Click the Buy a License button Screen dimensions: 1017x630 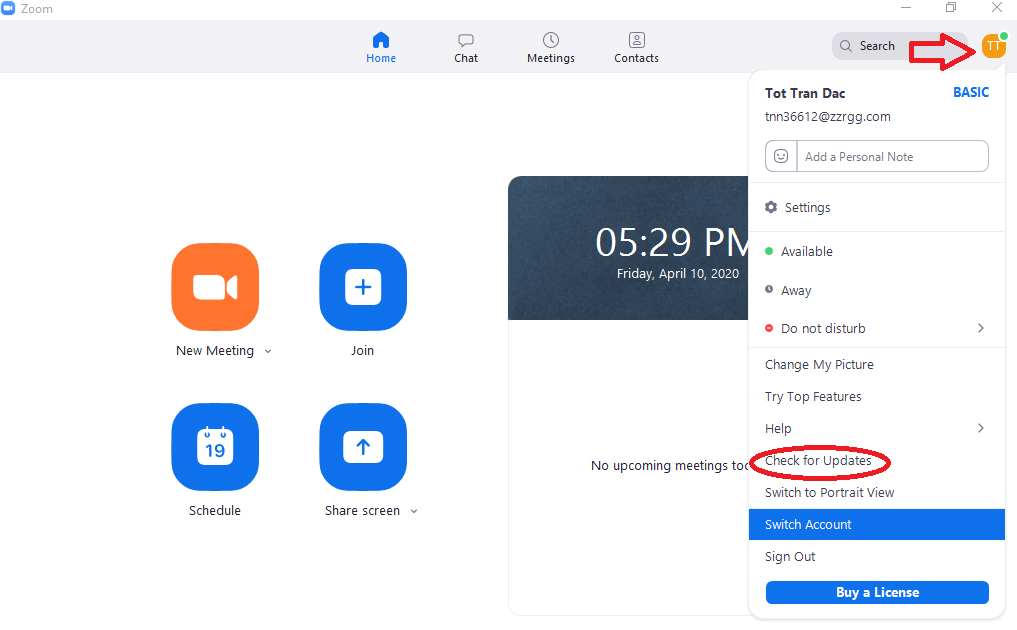[877, 592]
